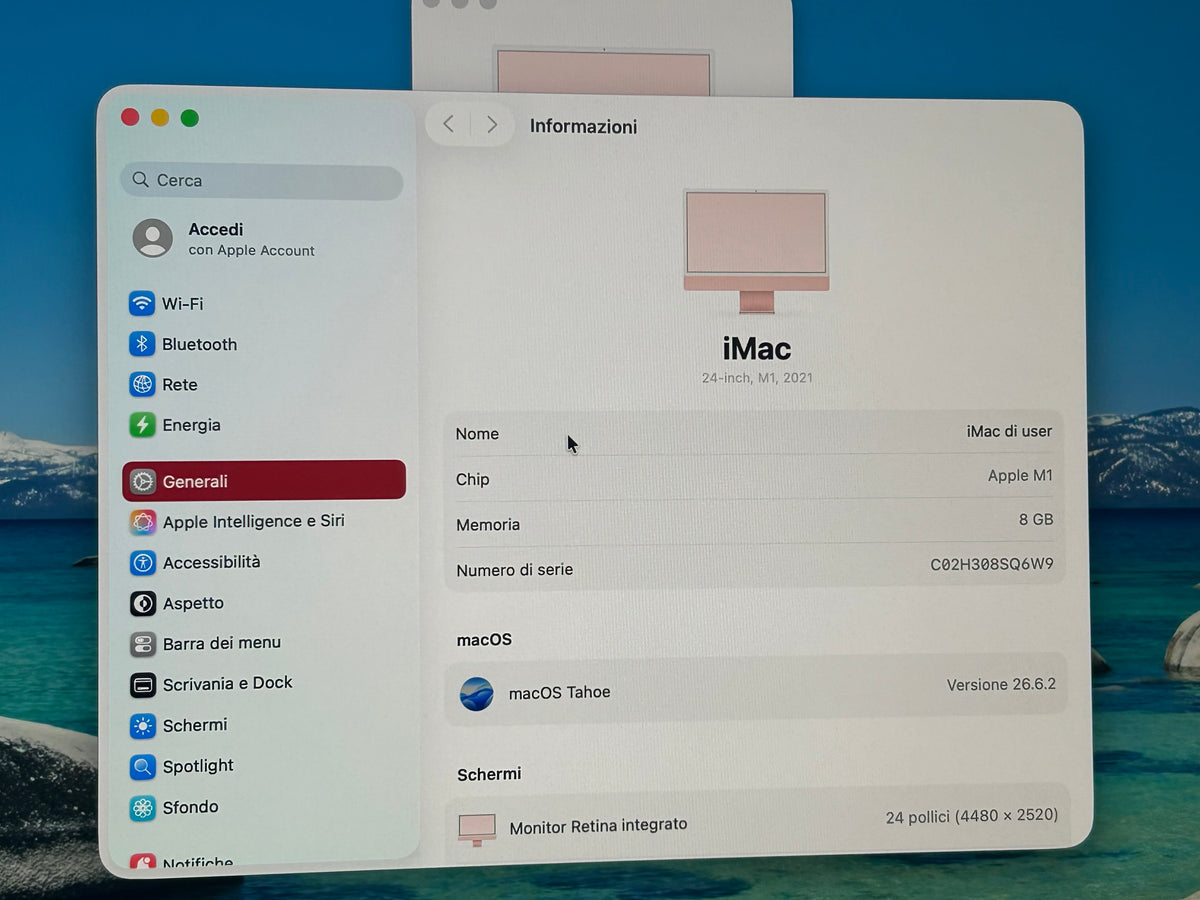Open the Bluetooth settings pane
This screenshot has width=1200, height=900.
pyautogui.click(x=263, y=344)
